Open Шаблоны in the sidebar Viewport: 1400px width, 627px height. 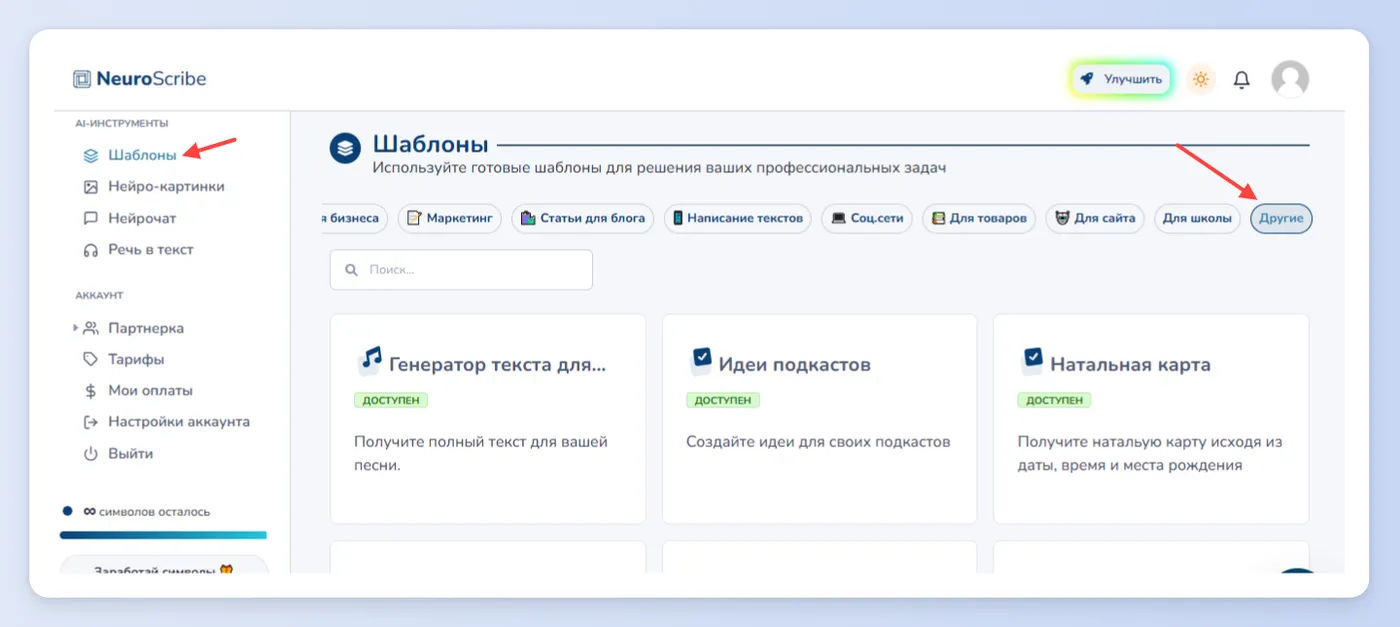[130, 155]
